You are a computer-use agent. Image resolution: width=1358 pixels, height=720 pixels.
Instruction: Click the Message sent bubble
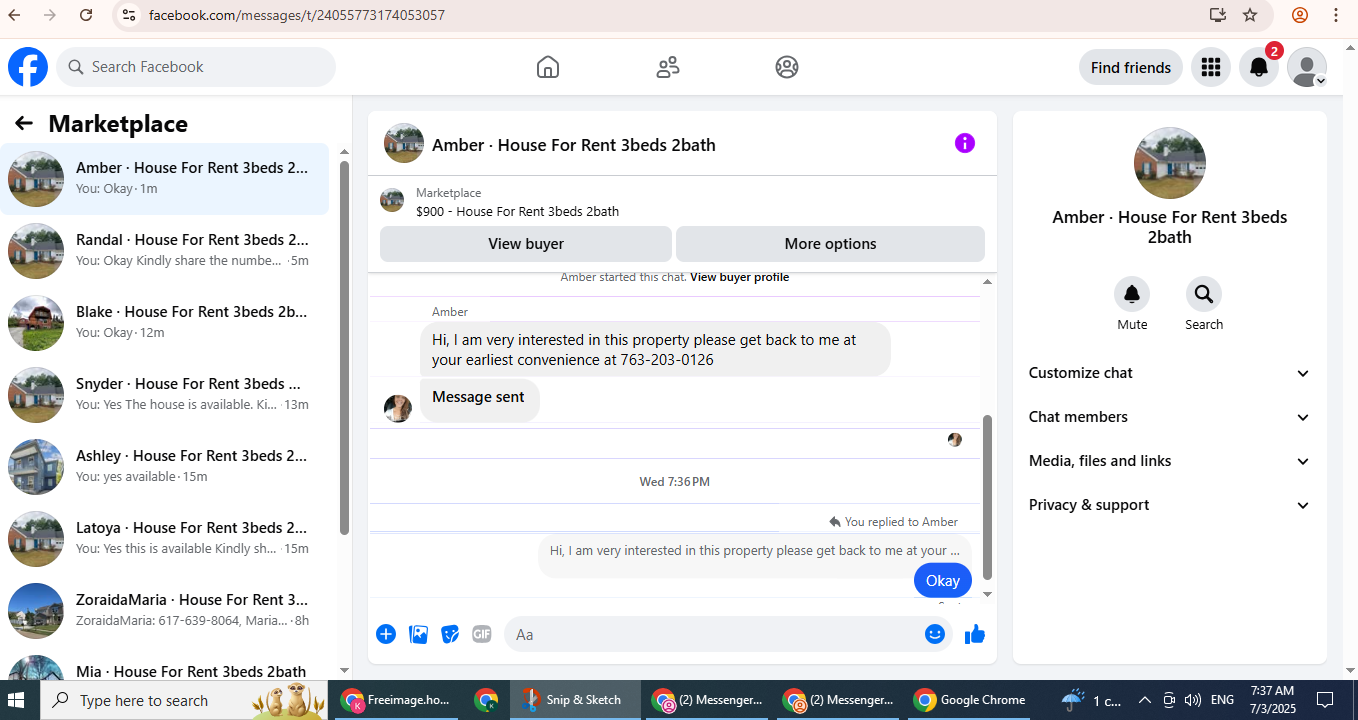(479, 398)
